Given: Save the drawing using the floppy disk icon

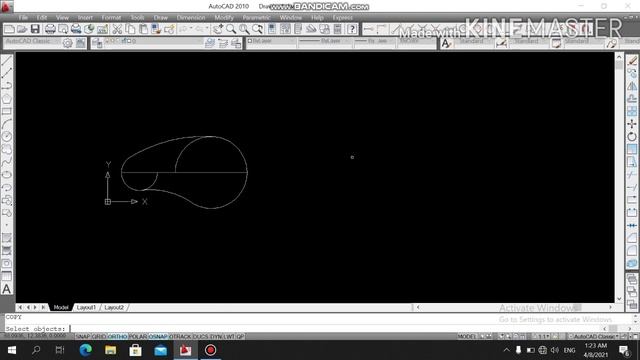Looking at the screenshot, I should [35, 29].
